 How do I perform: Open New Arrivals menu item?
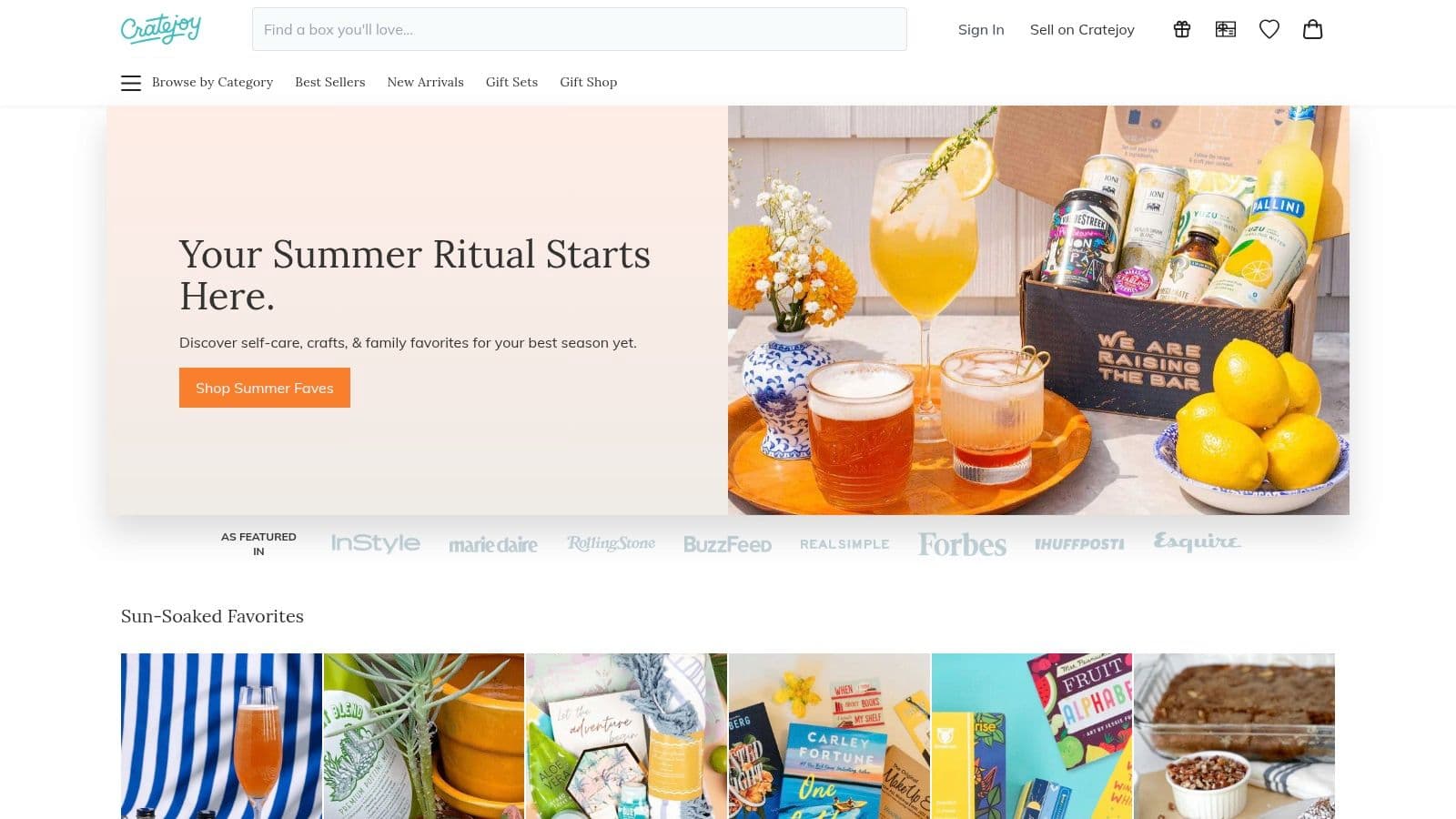pos(425,82)
